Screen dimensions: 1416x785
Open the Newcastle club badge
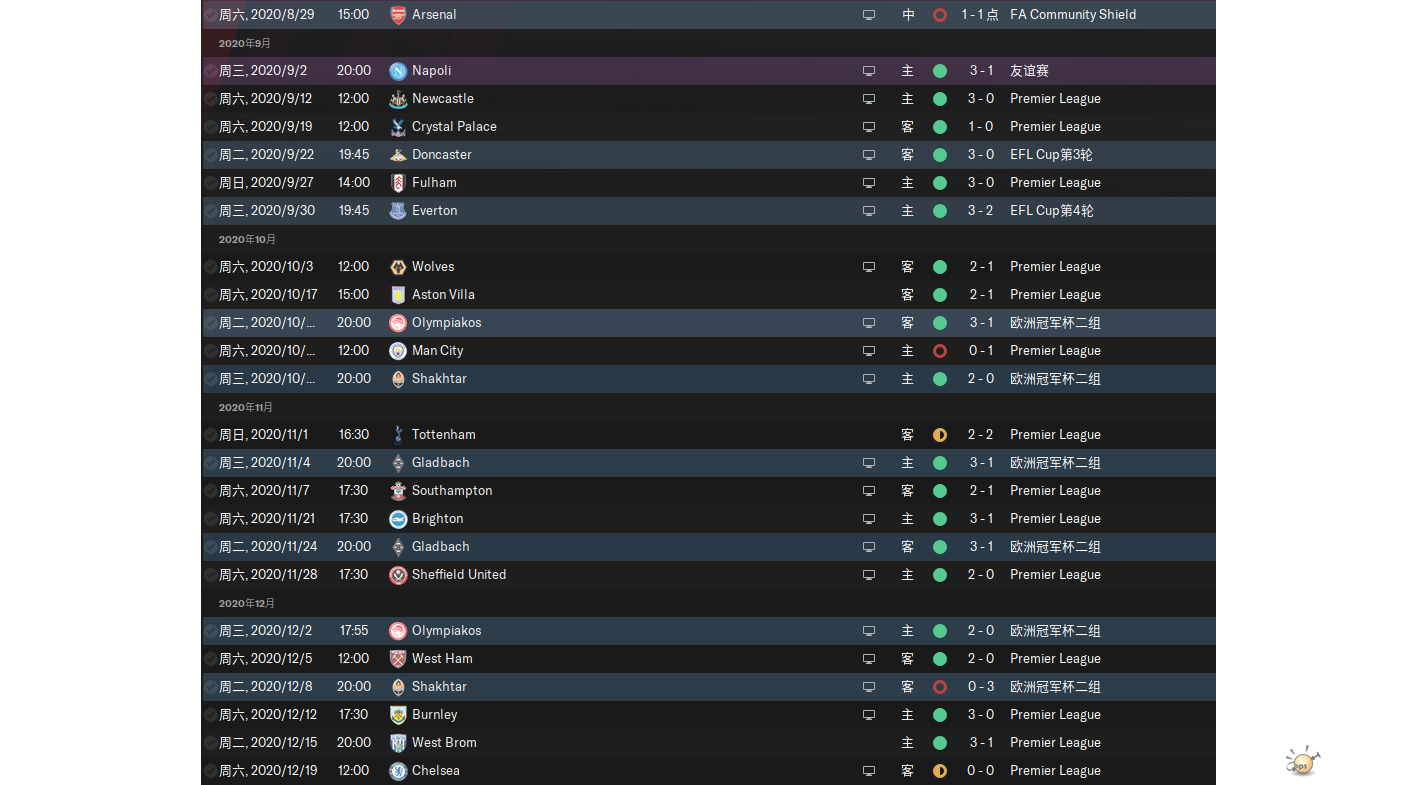(398, 99)
